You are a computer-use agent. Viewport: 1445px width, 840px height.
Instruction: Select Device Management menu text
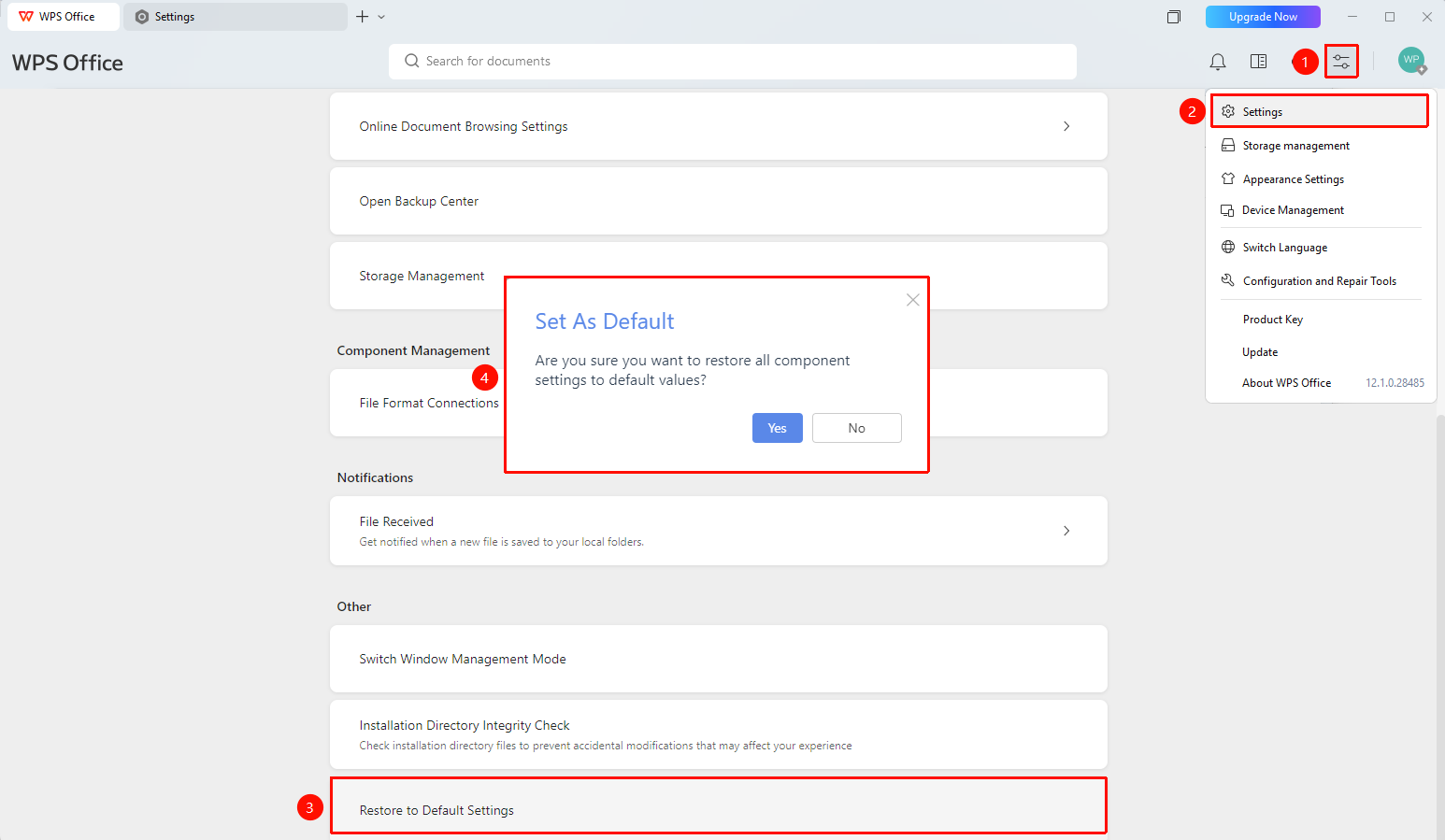pyautogui.click(x=1293, y=210)
